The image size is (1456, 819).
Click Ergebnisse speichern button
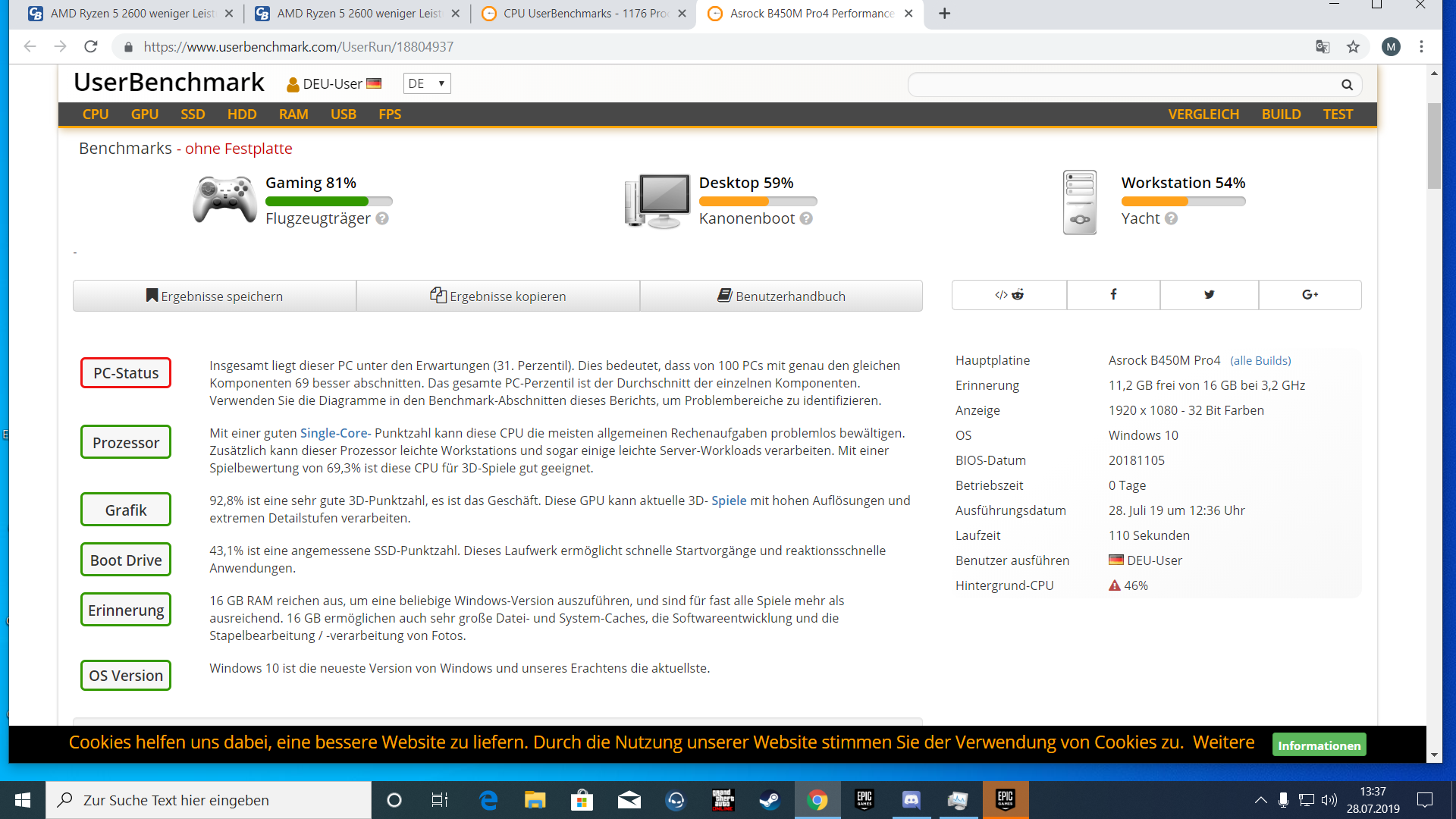[x=215, y=297]
